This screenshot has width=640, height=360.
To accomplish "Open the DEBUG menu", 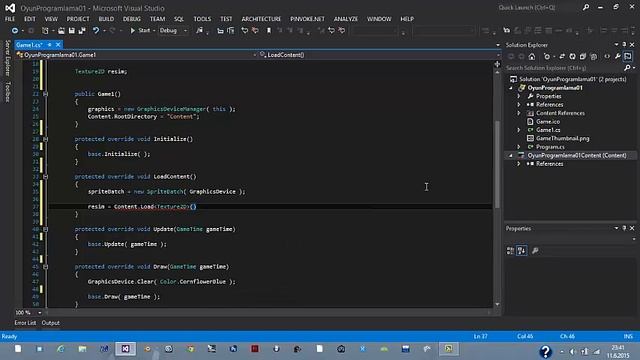I will pyautogui.click(x=132, y=19).
